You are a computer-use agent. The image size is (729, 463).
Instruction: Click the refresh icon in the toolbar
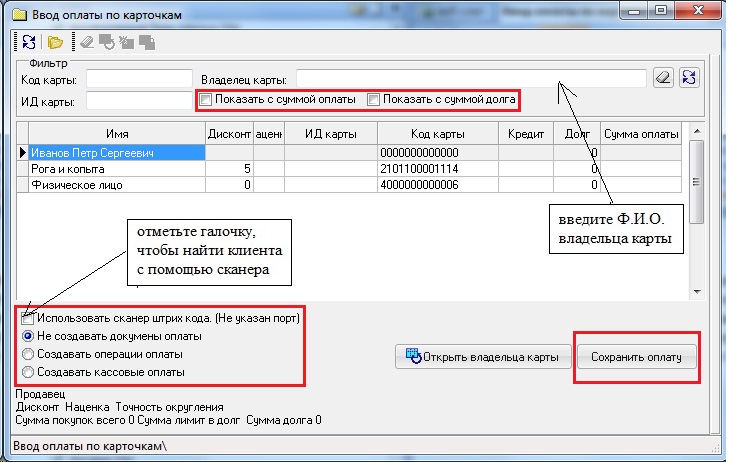(29, 42)
